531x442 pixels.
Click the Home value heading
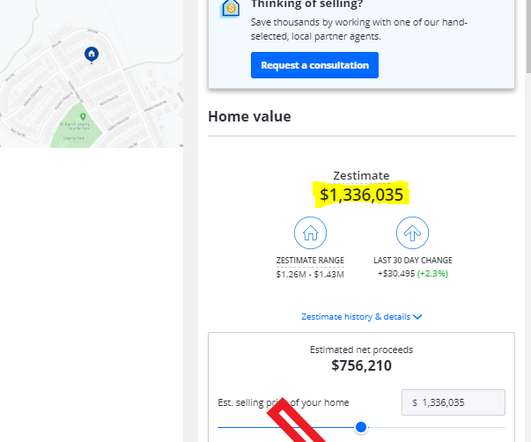[x=250, y=117]
